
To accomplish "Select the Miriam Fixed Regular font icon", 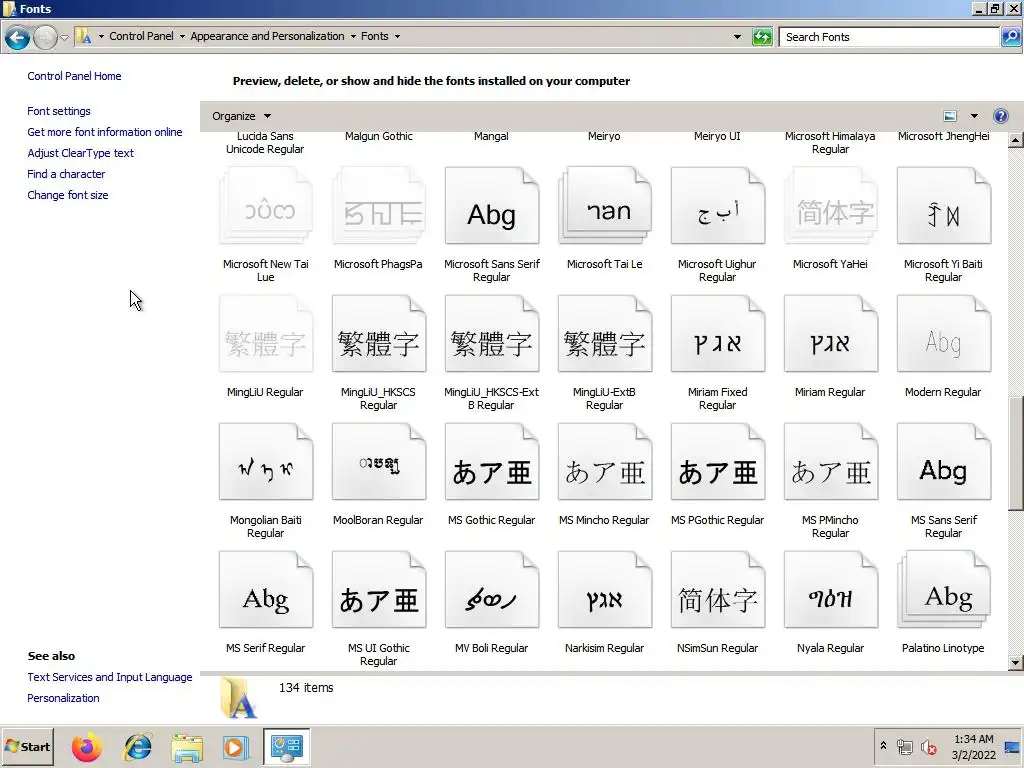I will [718, 334].
